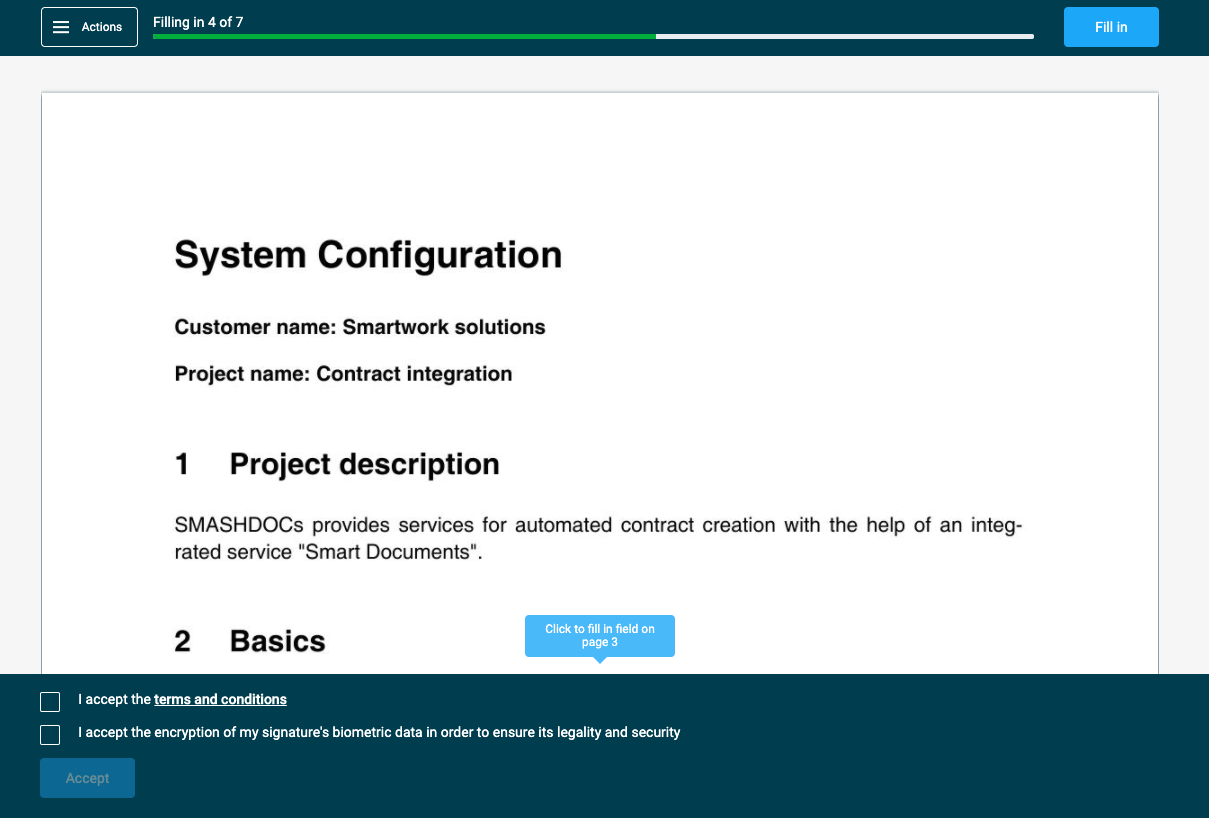The image size is (1209, 818).
Task: Click the filling progress bar
Action: (593, 37)
